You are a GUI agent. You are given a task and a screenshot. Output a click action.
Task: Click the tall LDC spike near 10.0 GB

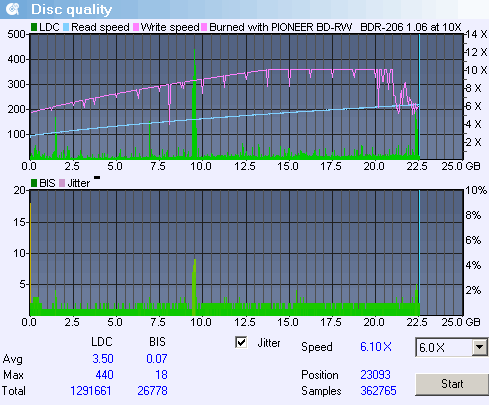pyautogui.click(x=194, y=104)
